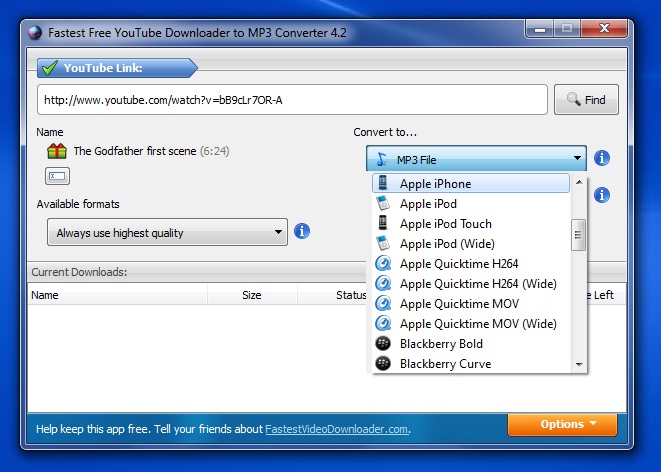Click the Status column header
This screenshot has width=661, height=472.
coord(332,295)
